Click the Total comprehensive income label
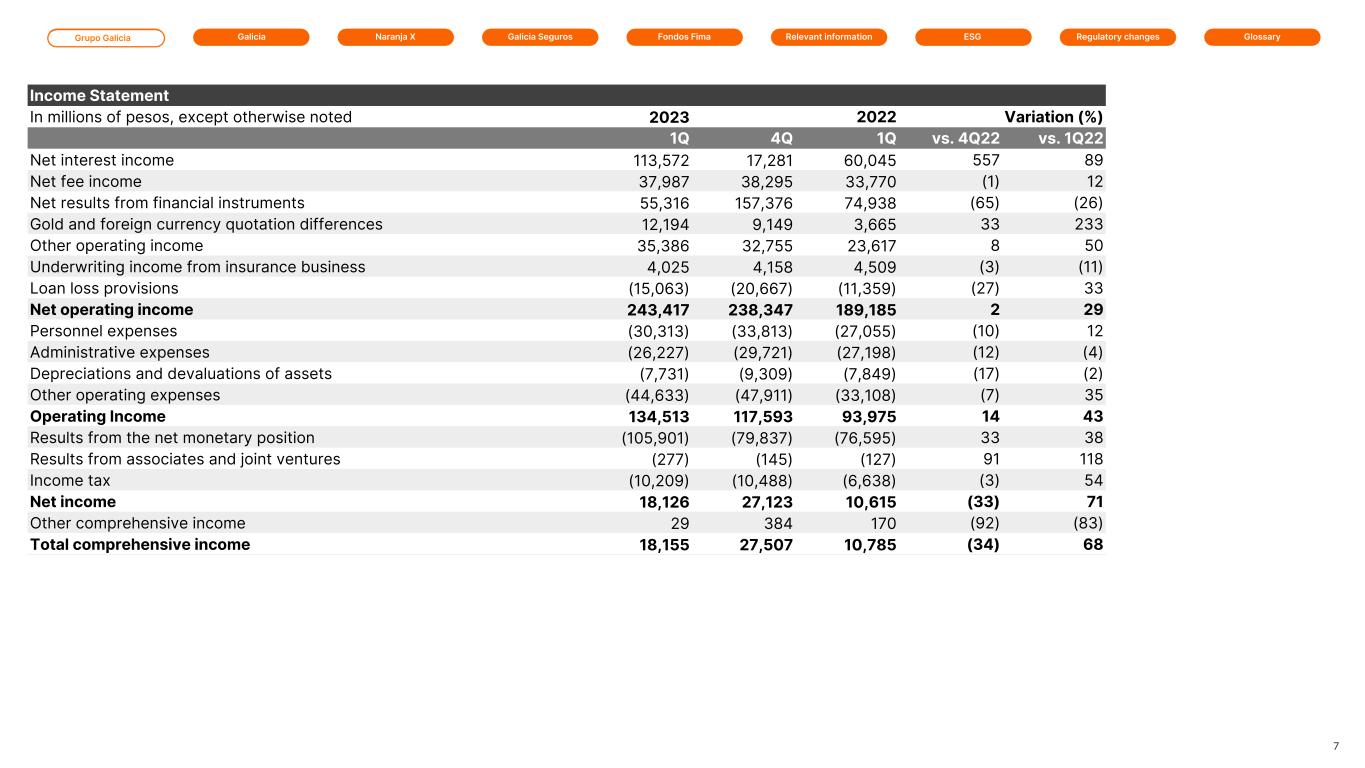This screenshot has width=1365, height=768. click(140, 545)
